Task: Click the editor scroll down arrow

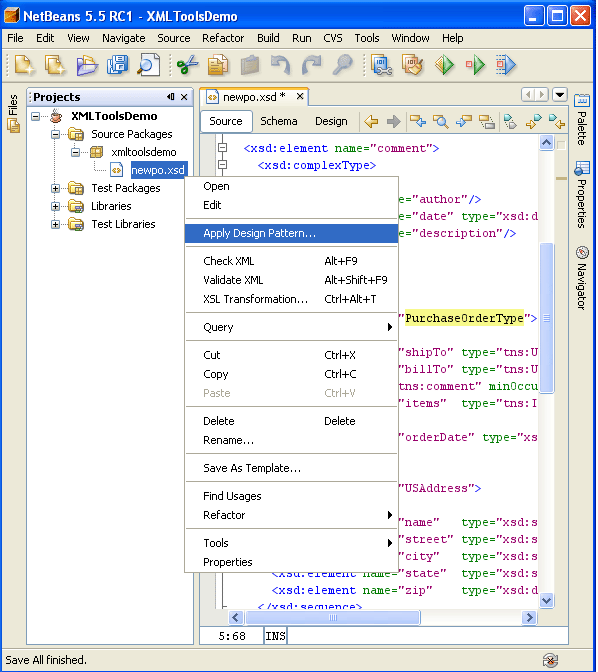Action: [547, 600]
